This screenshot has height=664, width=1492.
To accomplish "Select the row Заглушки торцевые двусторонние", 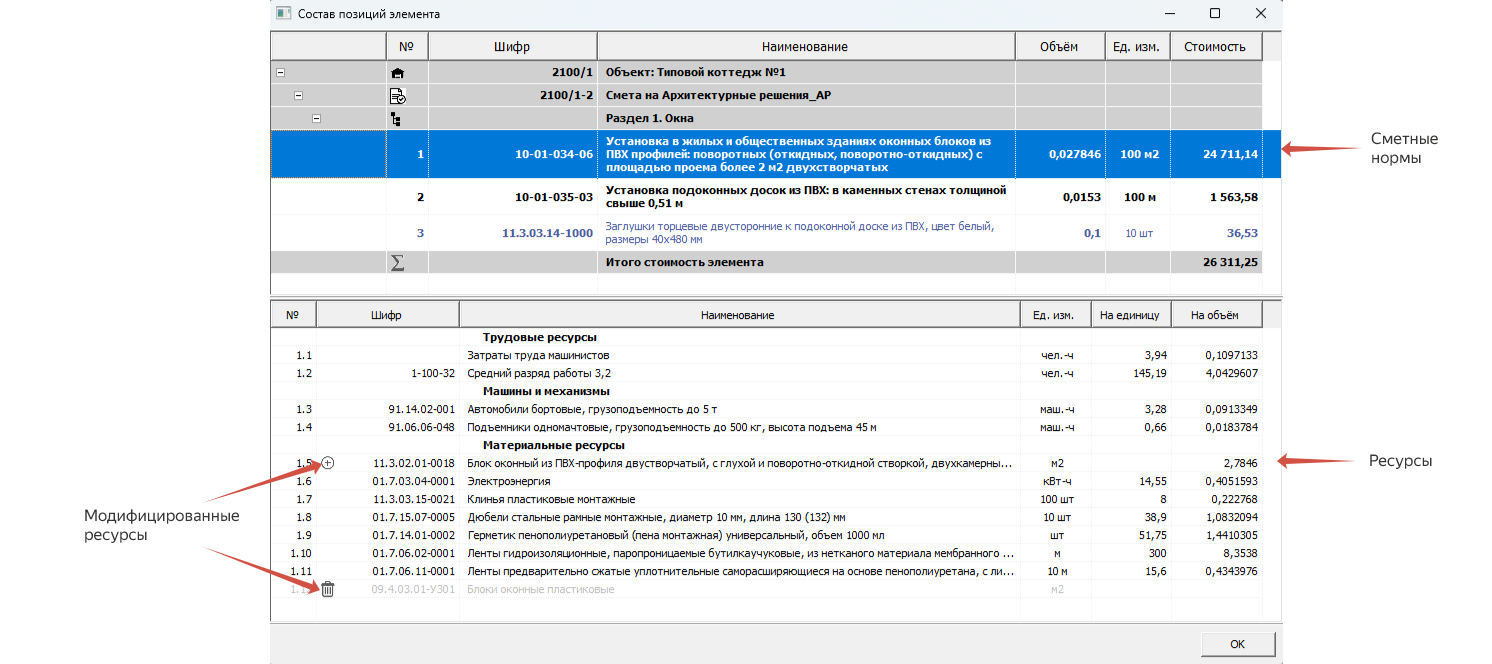I will click(766, 233).
